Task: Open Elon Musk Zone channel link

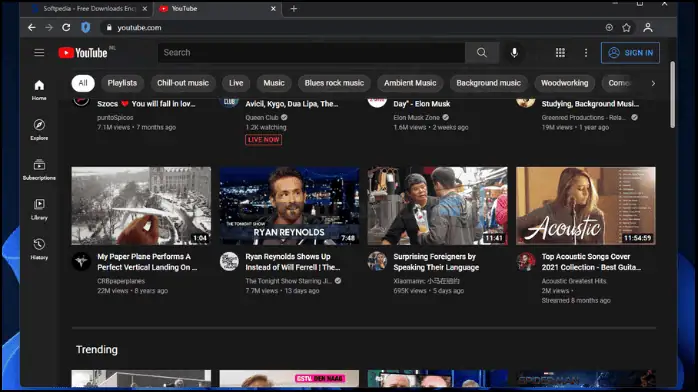Action: click(416, 117)
